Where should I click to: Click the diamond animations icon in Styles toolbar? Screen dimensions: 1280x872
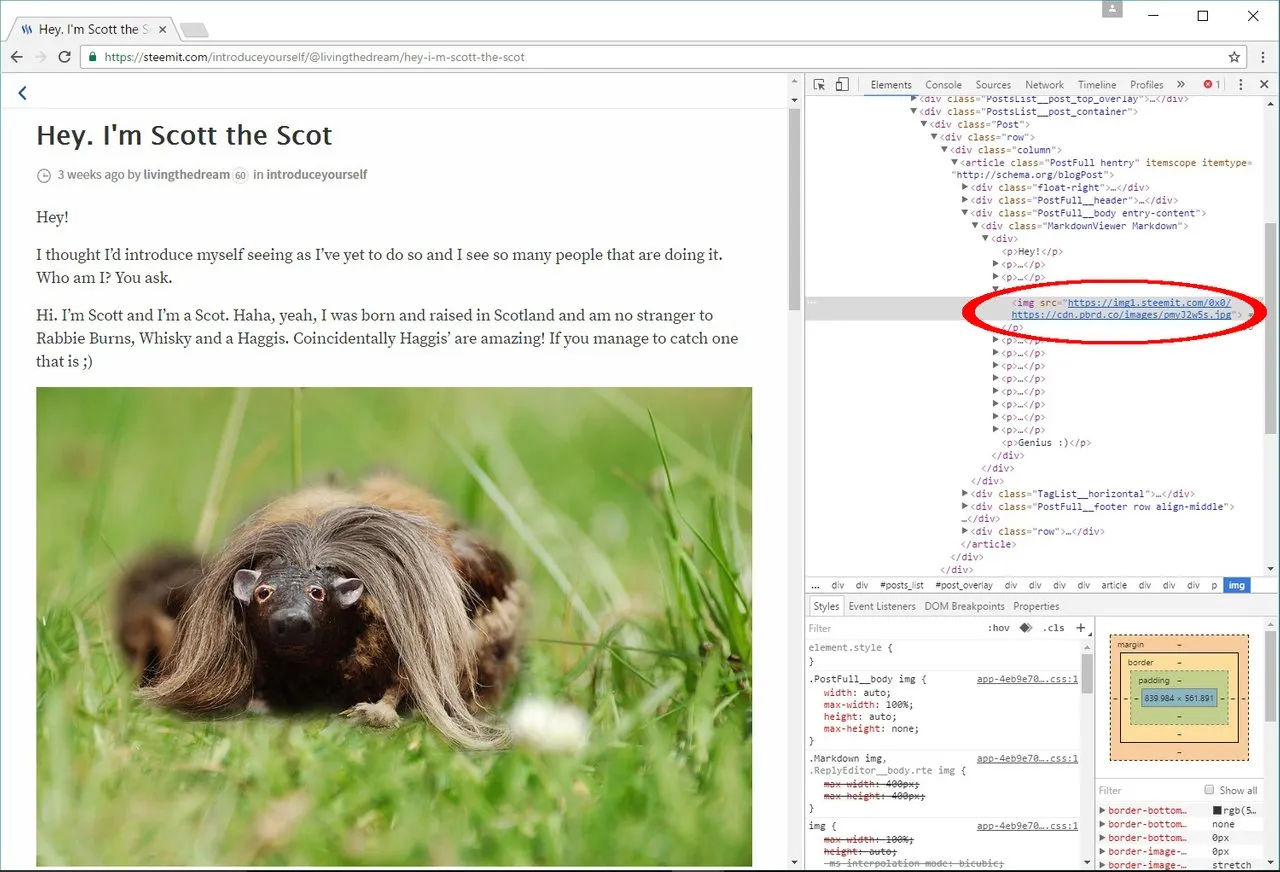1025,628
